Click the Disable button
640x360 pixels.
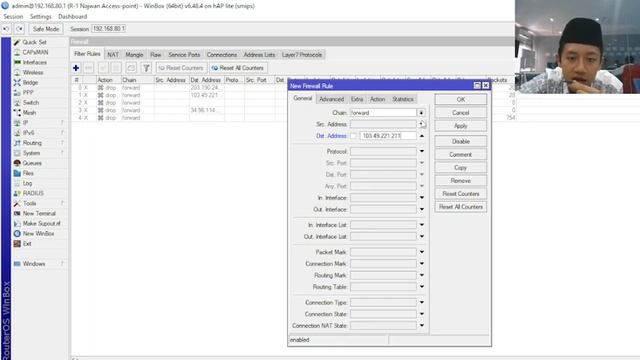[x=460, y=141]
